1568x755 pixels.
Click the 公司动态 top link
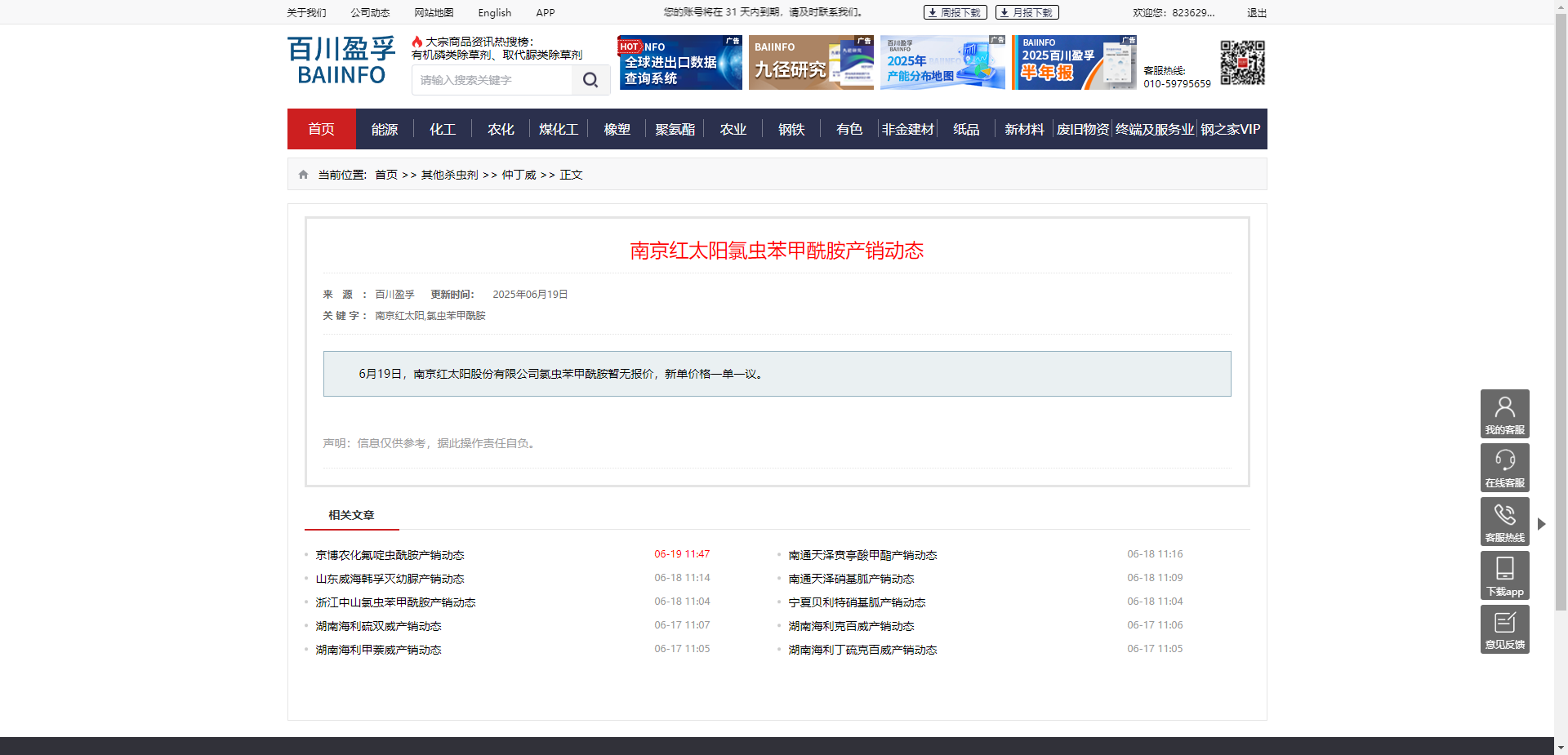coord(370,12)
